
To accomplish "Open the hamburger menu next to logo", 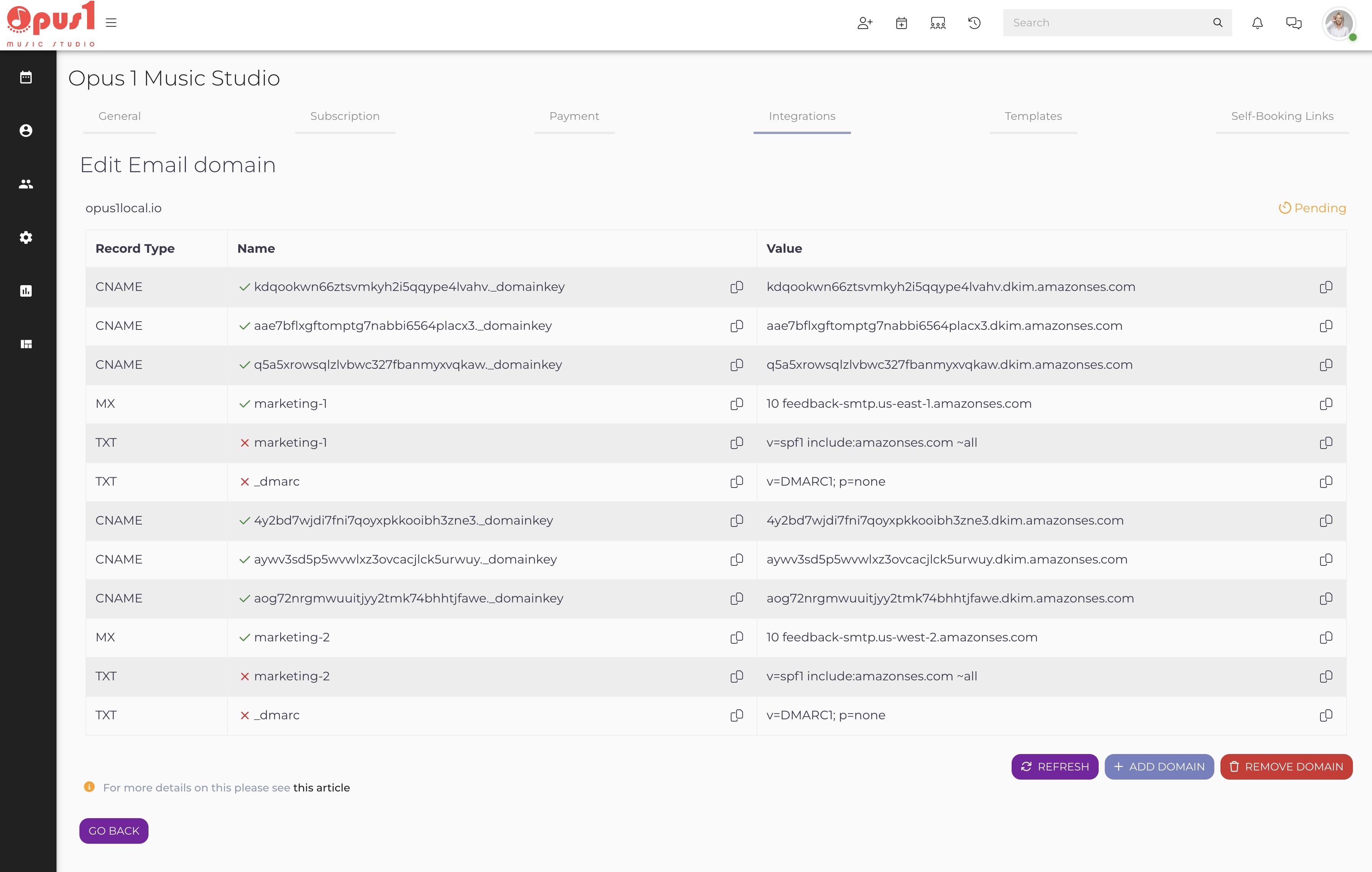I will [x=111, y=23].
